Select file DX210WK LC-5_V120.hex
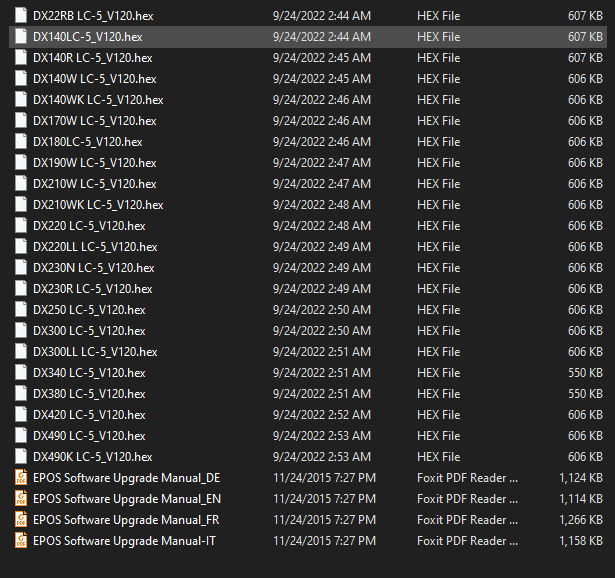Screen dimensions: 615x578 point(98,205)
